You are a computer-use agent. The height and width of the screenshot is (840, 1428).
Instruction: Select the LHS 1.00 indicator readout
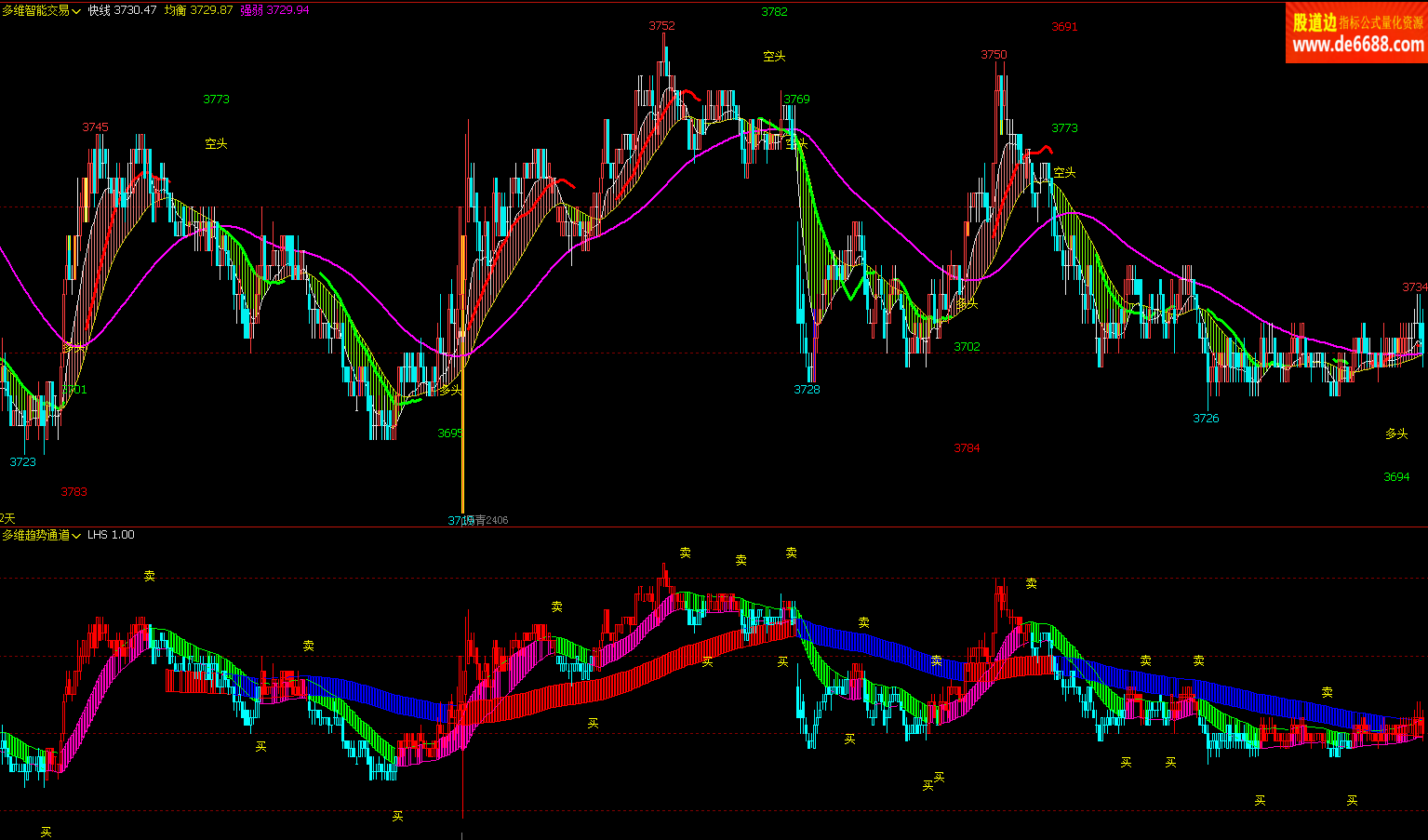[111, 535]
